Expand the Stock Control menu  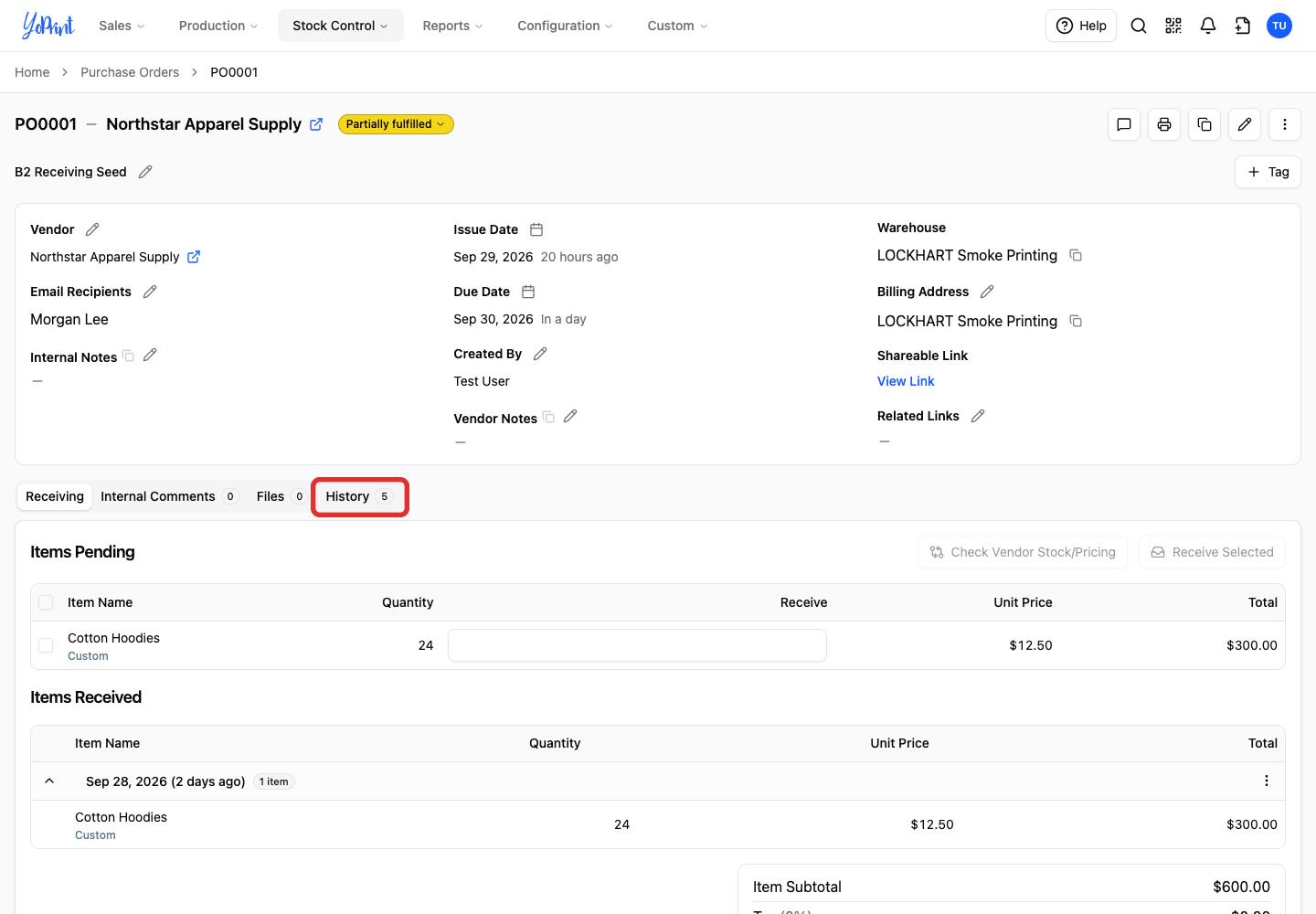point(340,26)
